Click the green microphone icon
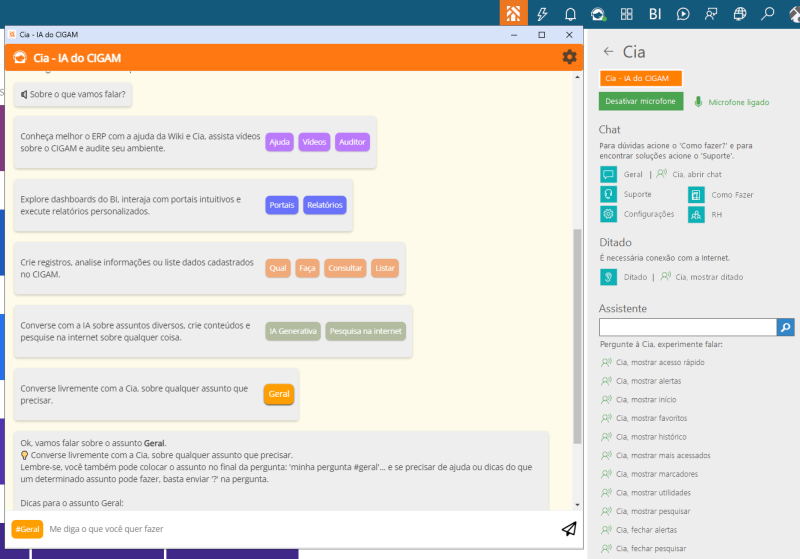 coord(698,102)
